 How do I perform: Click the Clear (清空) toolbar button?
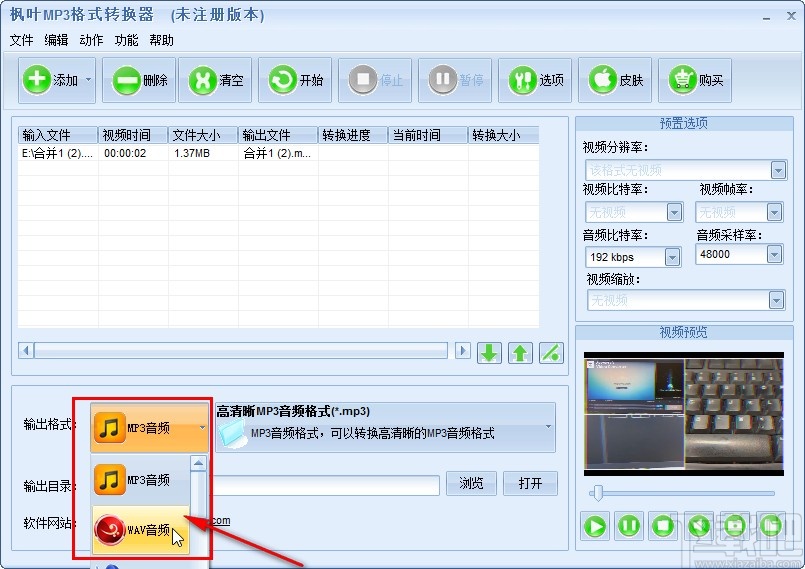[x=215, y=80]
